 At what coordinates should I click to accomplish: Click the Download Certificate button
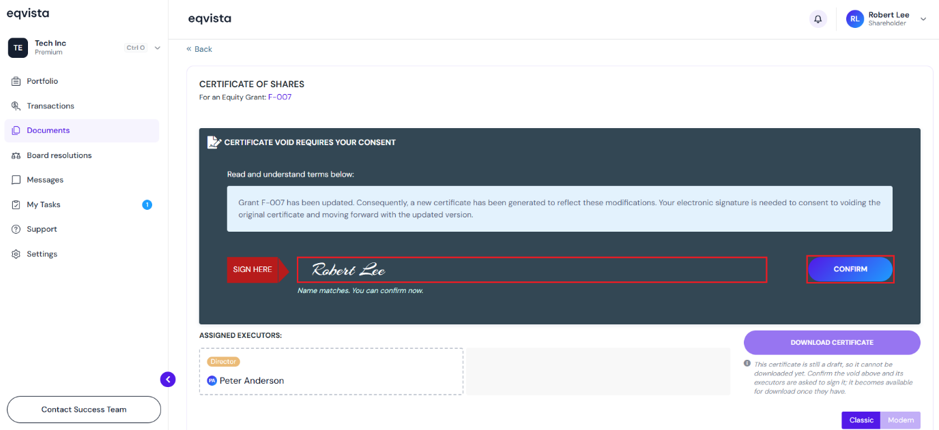click(x=832, y=343)
